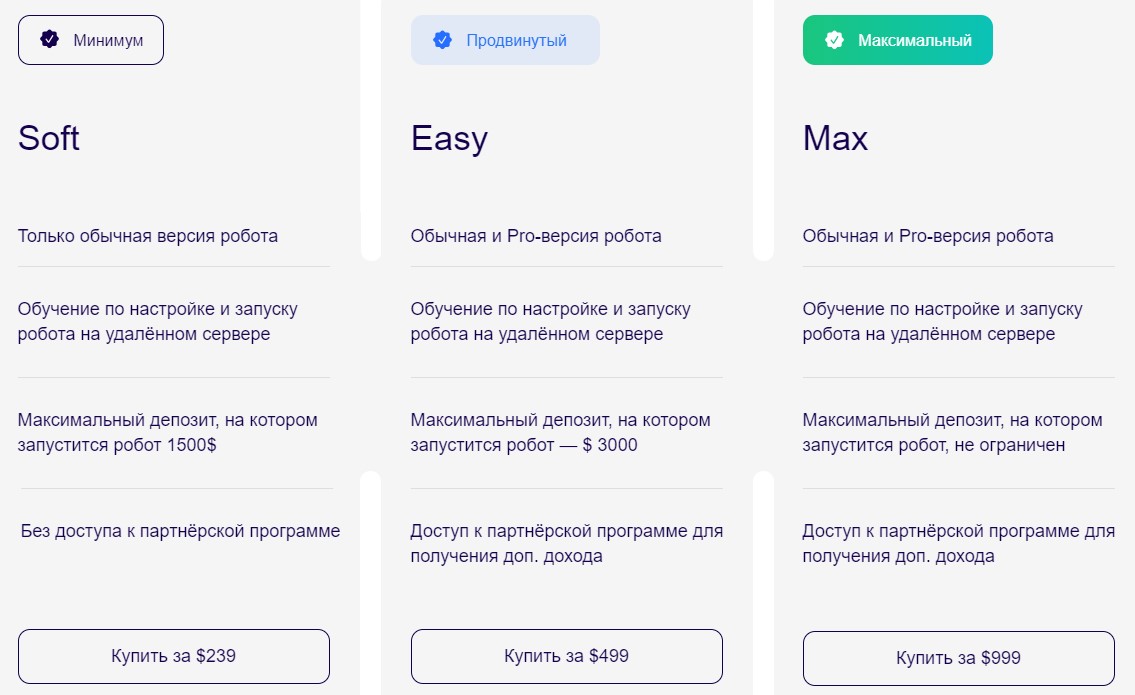The height and width of the screenshot is (695, 1135).
Task: Select the Продвинутый plan badge label
Action: point(516,41)
